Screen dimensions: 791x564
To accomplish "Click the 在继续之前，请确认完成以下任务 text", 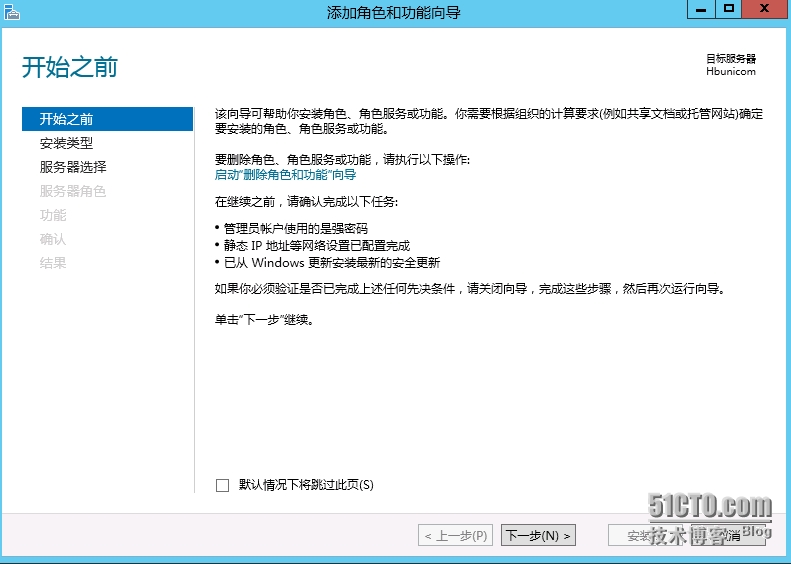I will (x=306, y=202).
